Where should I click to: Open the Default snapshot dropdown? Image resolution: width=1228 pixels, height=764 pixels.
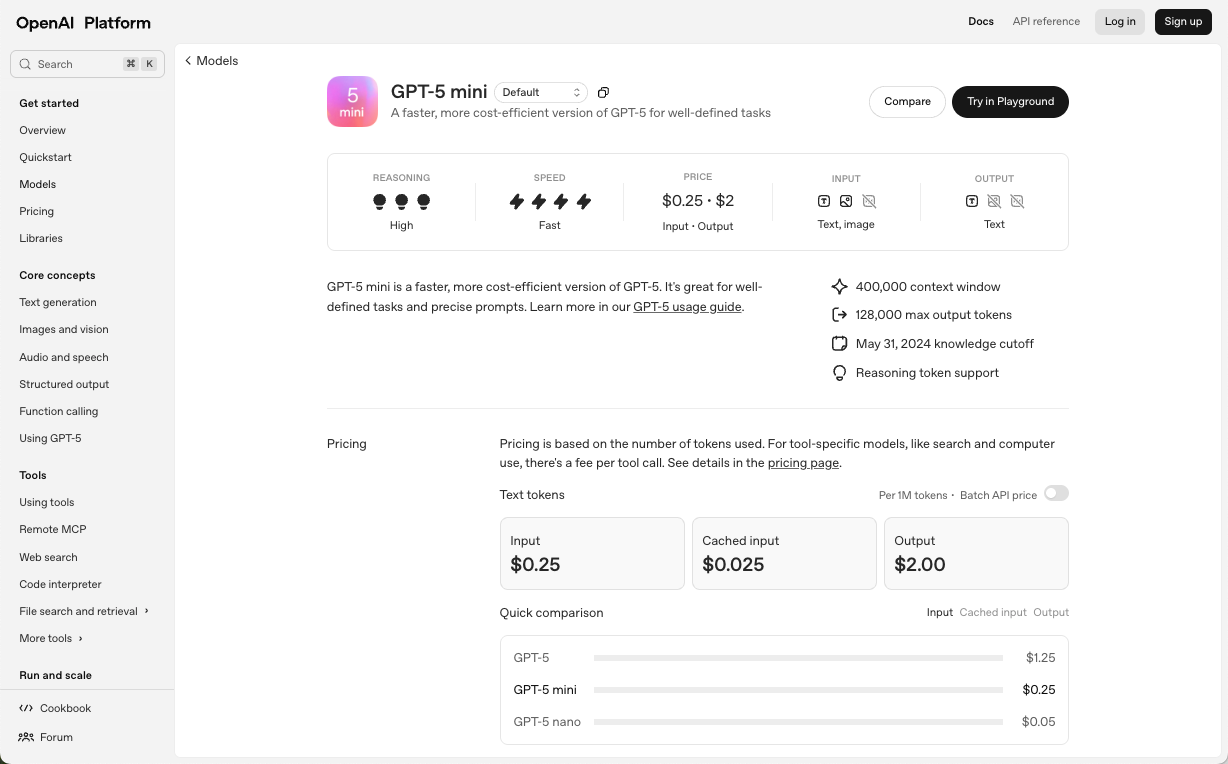[541, 91]
